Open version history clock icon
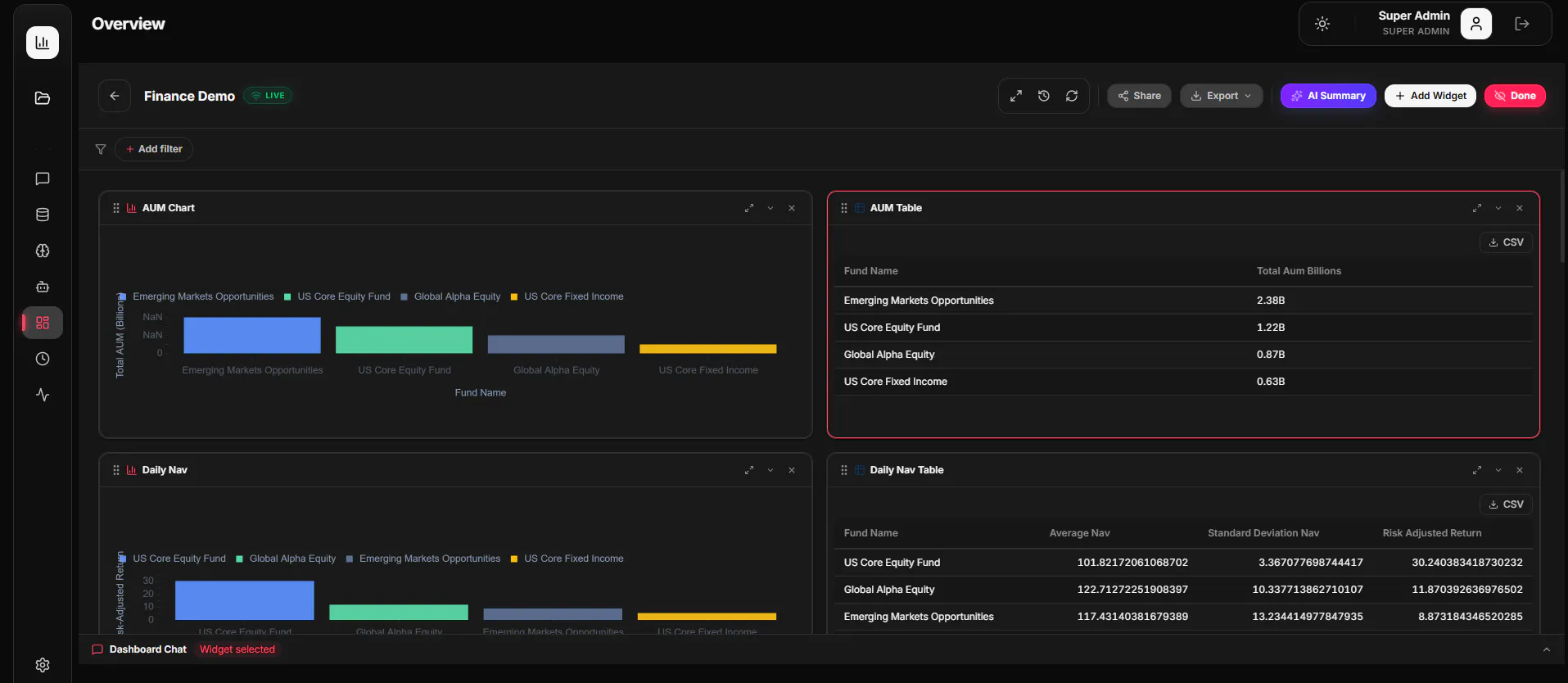Image resolution: width=1568 pixels, height=683 pixels. 1044,96
